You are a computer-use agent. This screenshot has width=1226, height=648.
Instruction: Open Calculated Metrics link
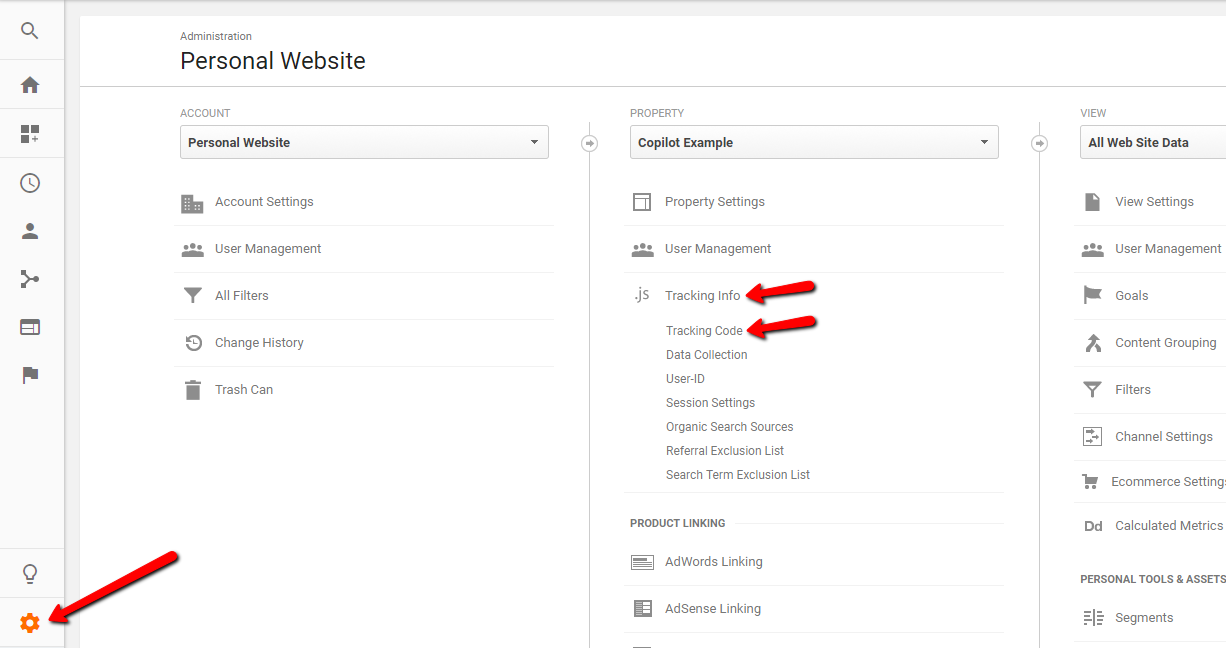click(1169, 526)
